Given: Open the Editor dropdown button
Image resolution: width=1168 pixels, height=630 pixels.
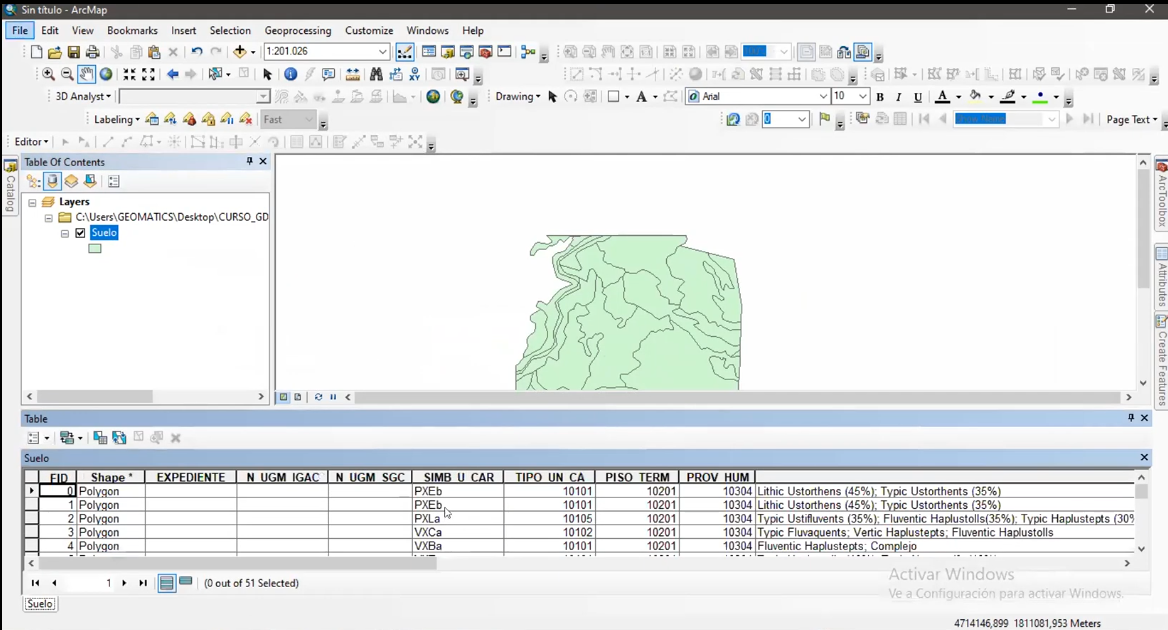Looking at the screenshot, I should tap(31, 142).
